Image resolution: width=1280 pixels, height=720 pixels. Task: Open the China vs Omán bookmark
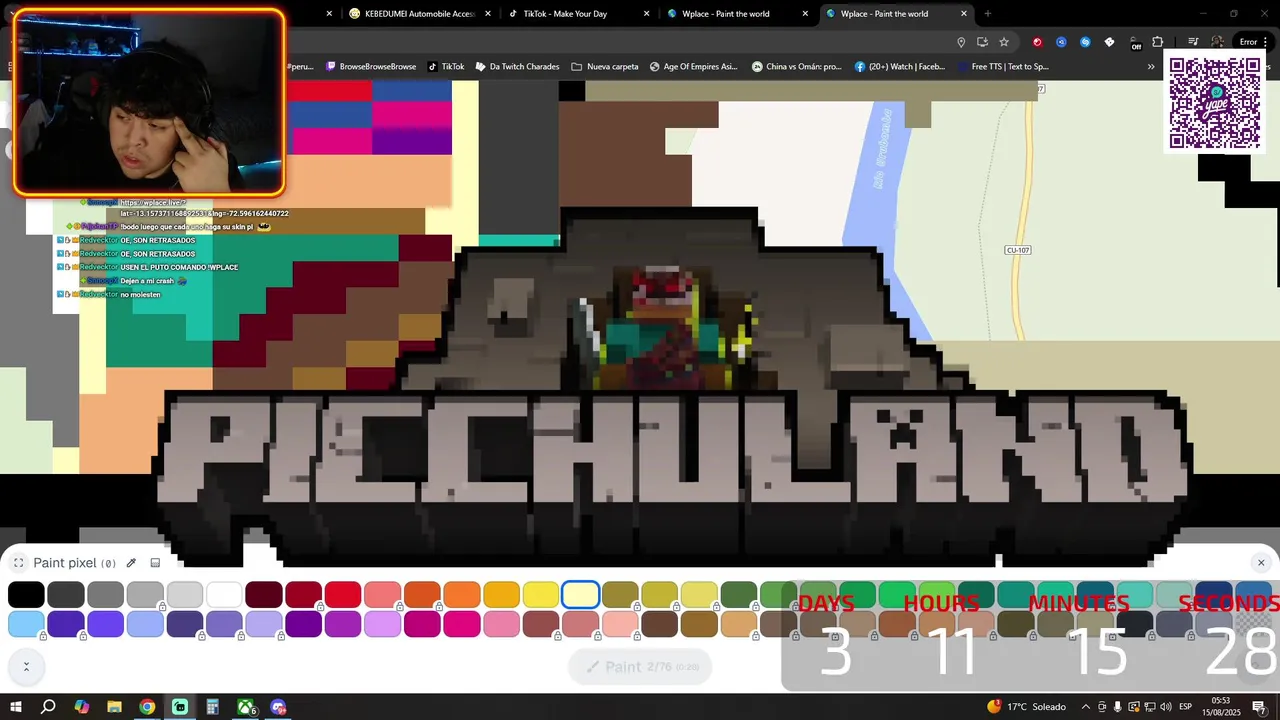(x=796, y=67)
